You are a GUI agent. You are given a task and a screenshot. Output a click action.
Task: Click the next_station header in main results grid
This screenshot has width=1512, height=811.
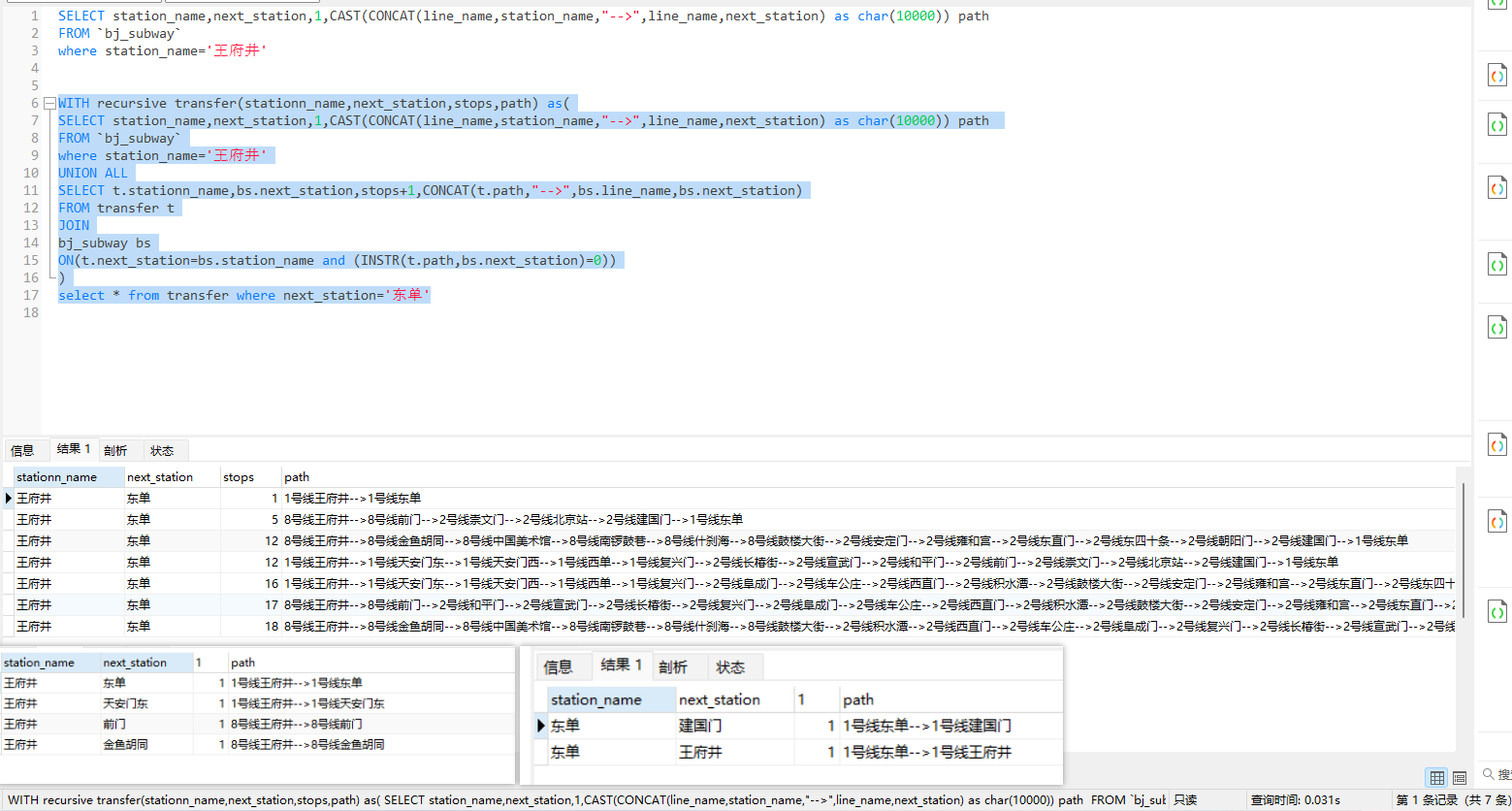[x=173, y=476]
